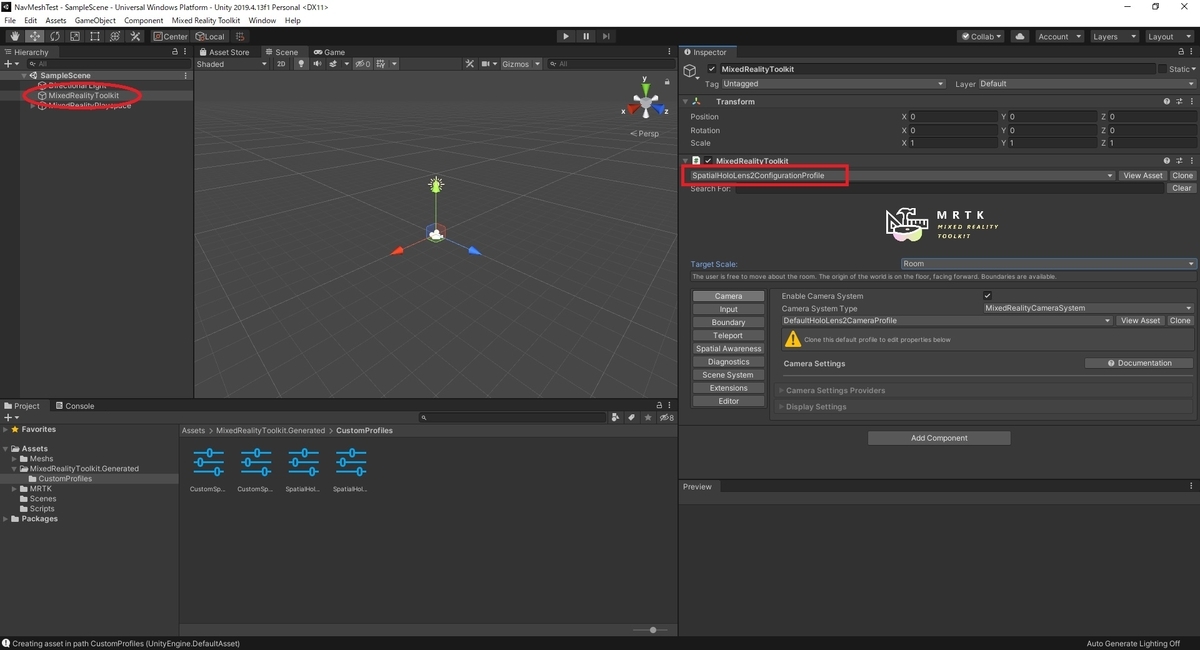Open the Mixed Reality Toolkit menu
Viewport: 1200px width, 650px height.
(206, 20)
